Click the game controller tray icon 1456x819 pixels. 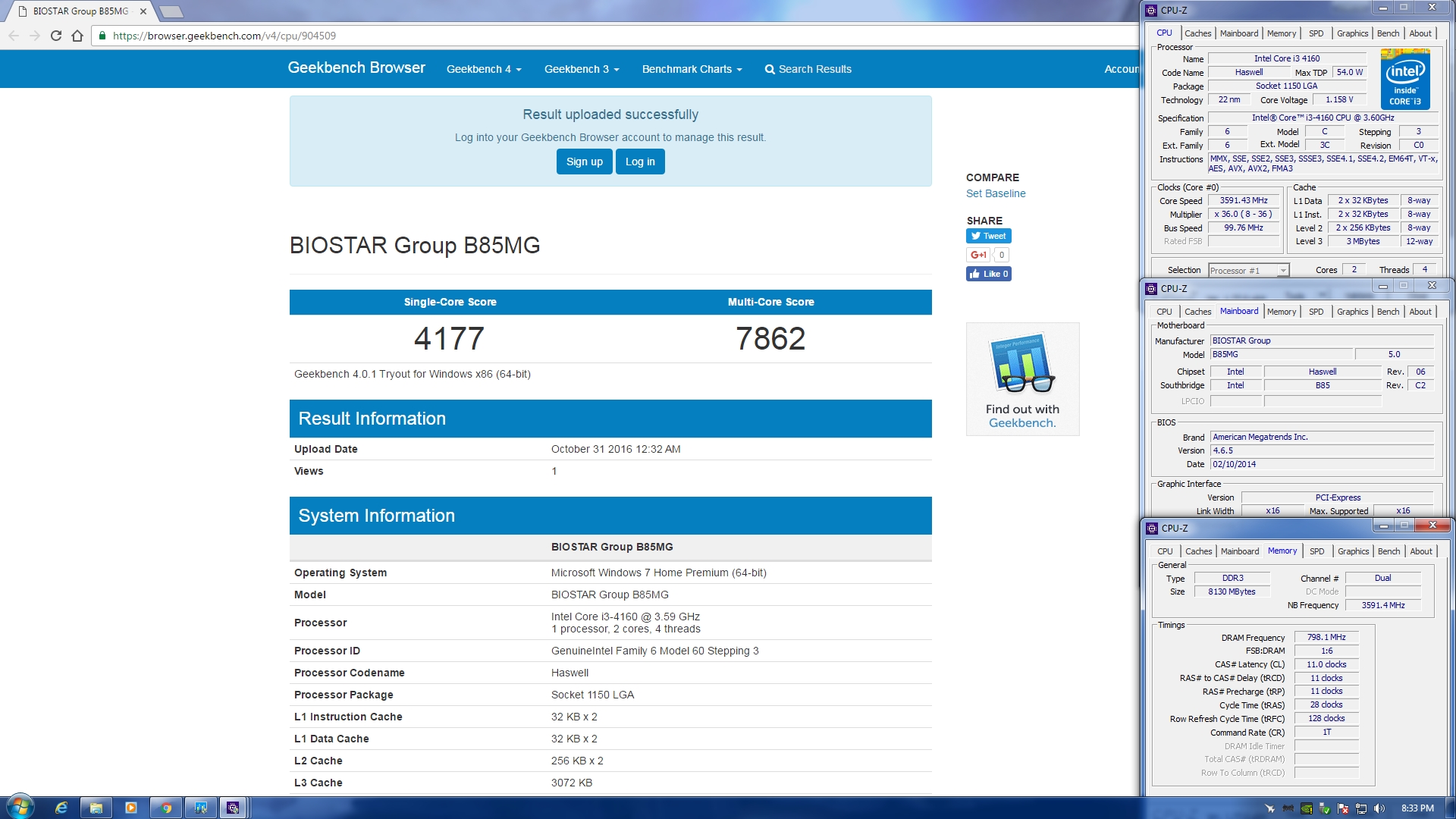point(1288,808)
